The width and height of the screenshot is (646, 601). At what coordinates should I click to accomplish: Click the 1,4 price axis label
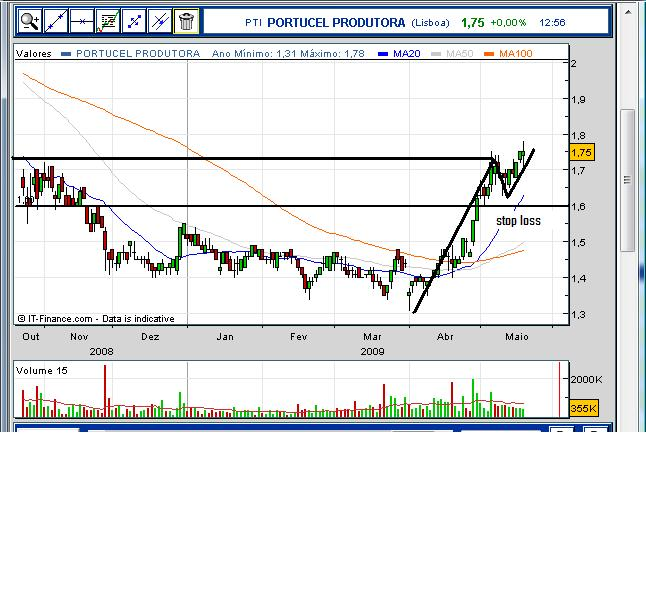pyautogui.click(x=578, y=278)
